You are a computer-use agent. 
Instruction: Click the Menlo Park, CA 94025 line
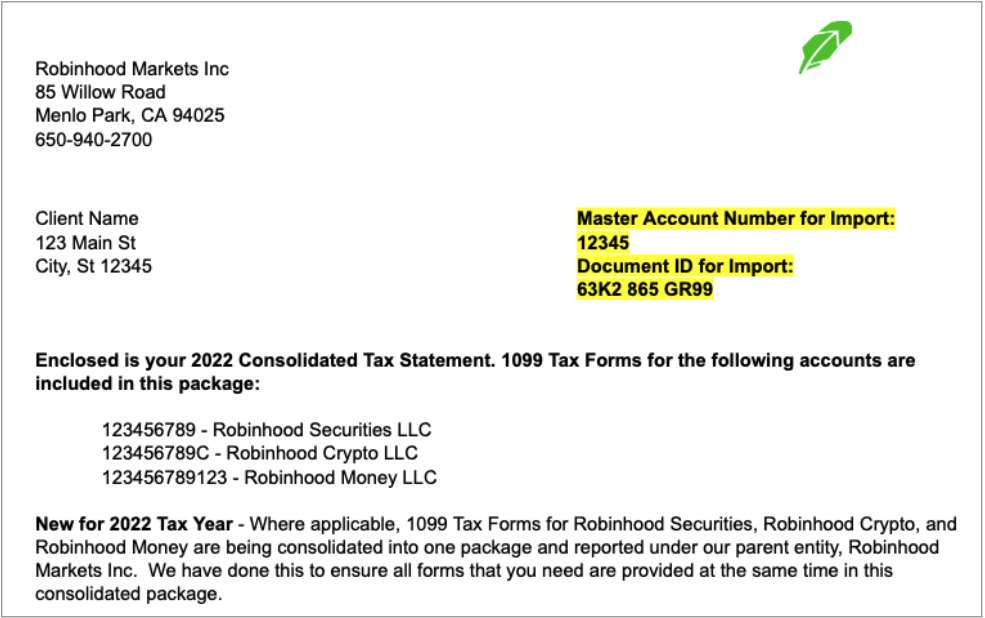point(130,116)
